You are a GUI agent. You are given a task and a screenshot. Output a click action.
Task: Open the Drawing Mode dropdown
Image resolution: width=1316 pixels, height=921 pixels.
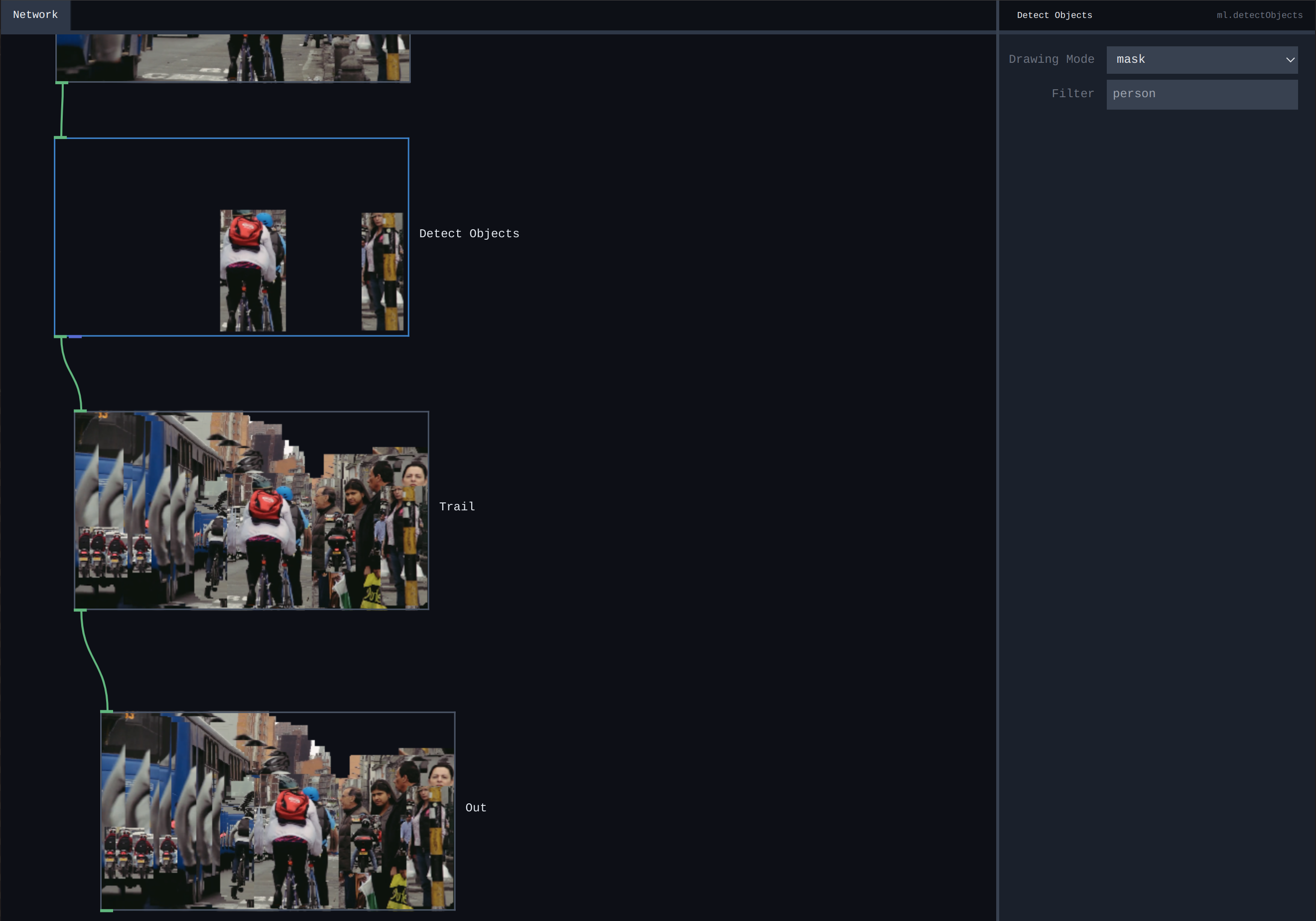[x=1201, y=60]
